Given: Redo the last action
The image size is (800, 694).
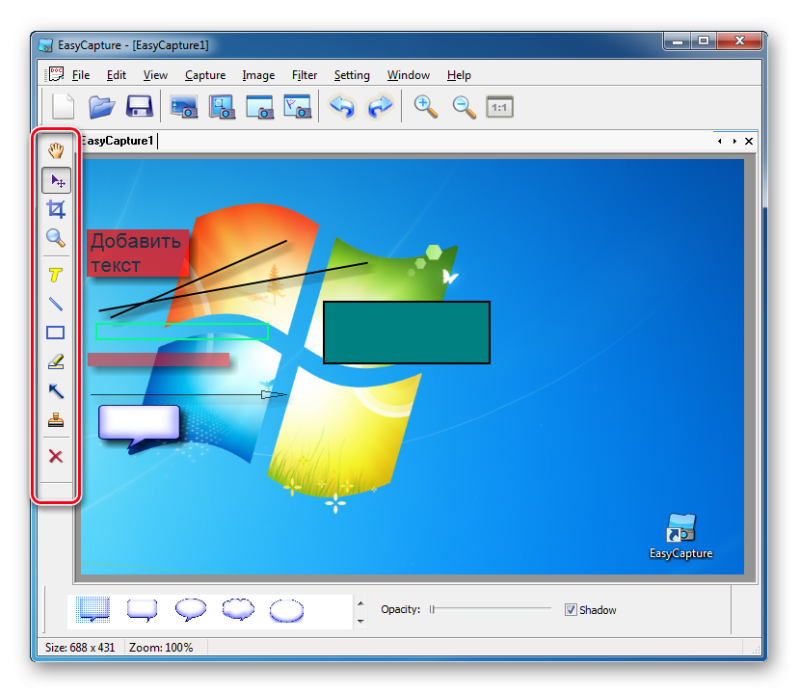Looking at the screenshot, I should pos(380,107).
